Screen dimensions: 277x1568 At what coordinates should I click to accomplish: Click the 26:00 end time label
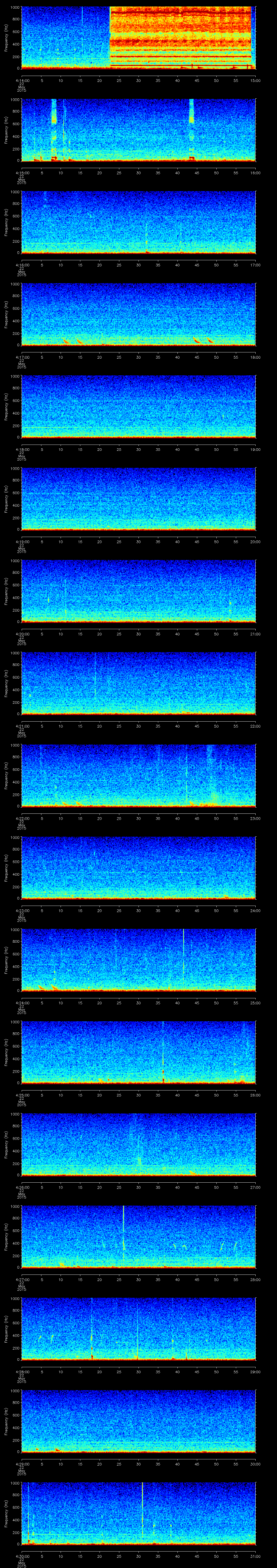point(255,1095)
